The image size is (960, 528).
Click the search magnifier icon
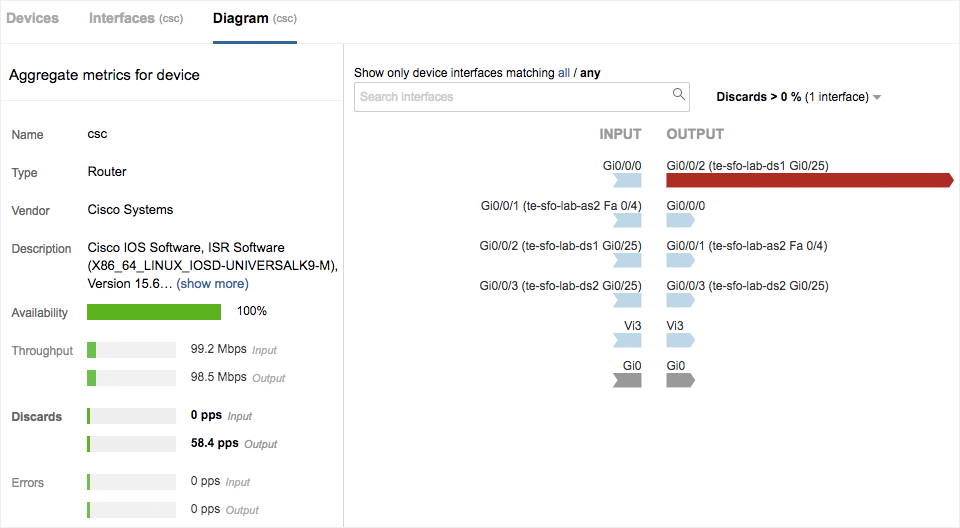tap(679, 95)
